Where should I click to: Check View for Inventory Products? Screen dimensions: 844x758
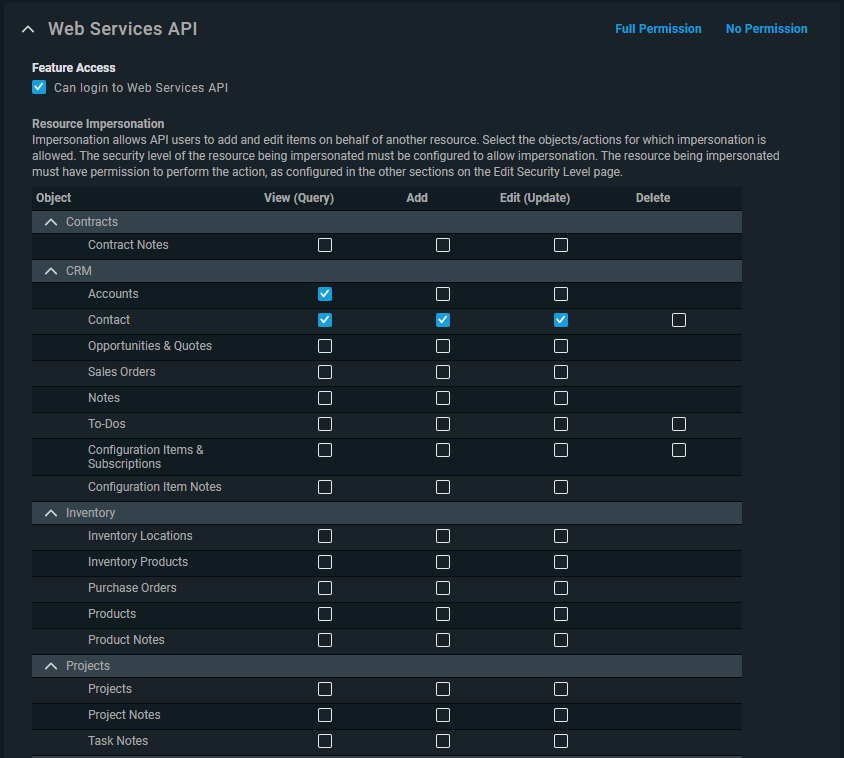pyautogui.click(x=325, y=562)
